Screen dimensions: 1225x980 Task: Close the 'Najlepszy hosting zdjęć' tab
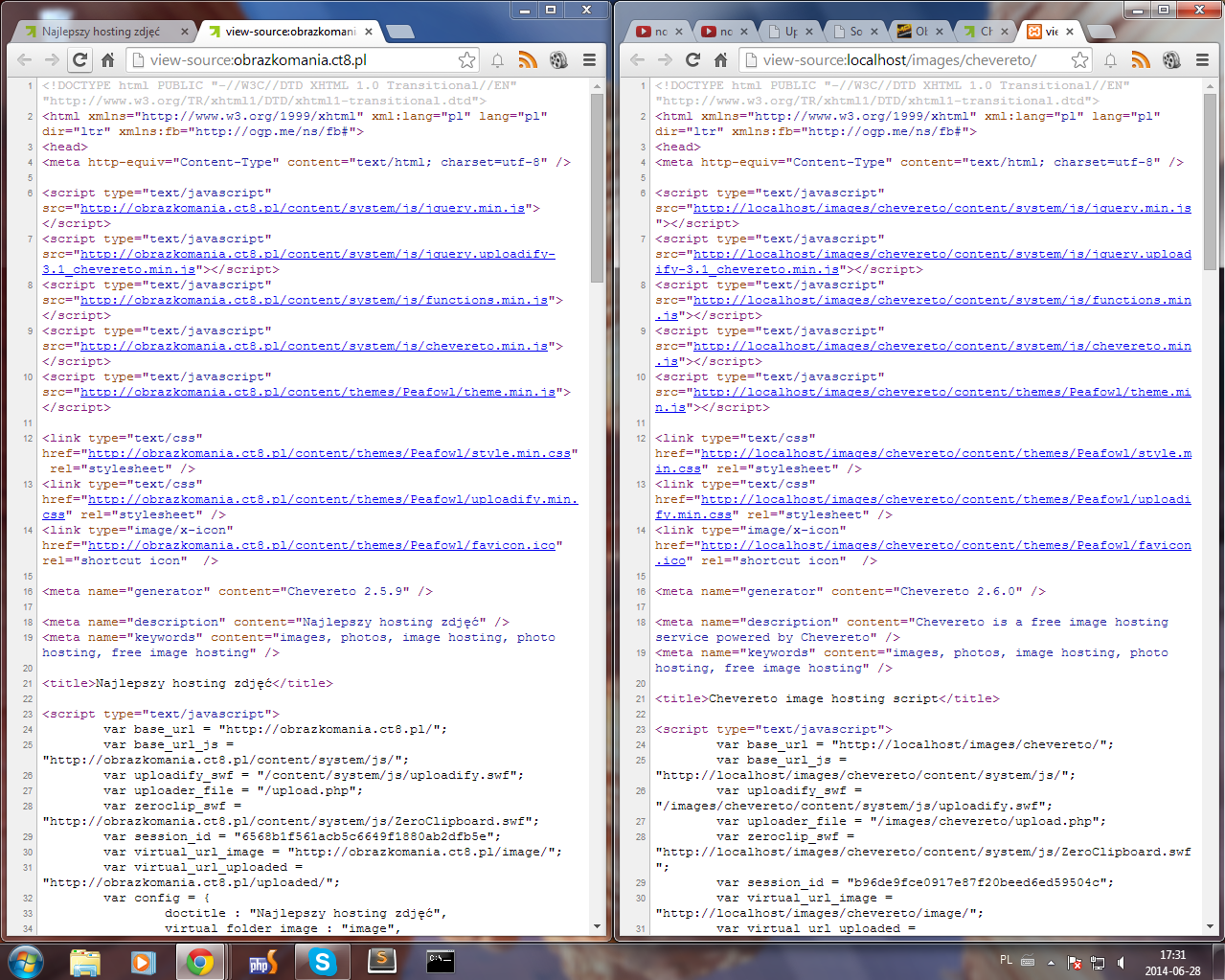[185, 32]
